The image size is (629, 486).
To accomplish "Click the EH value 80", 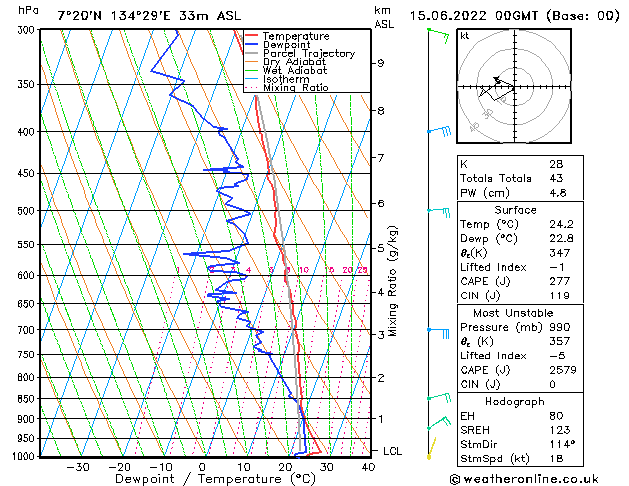I will pyautogui.click(x=556, y=416).
